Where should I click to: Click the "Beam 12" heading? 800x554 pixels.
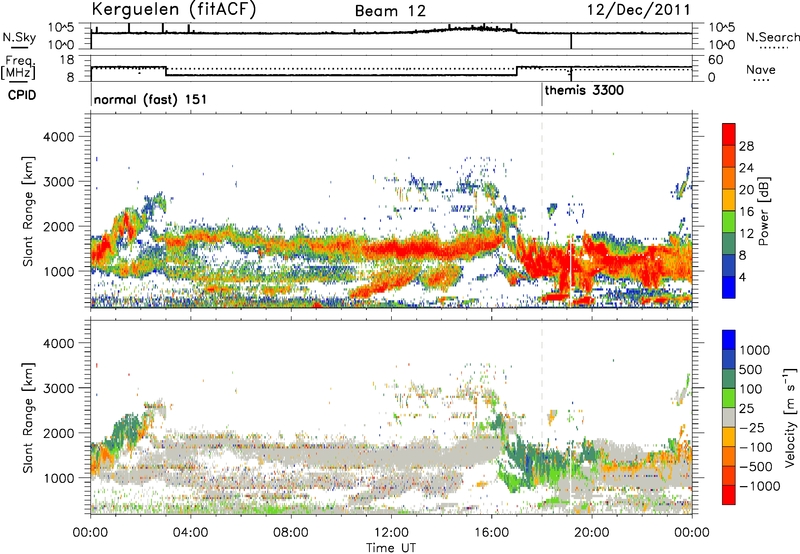[390, 11]
